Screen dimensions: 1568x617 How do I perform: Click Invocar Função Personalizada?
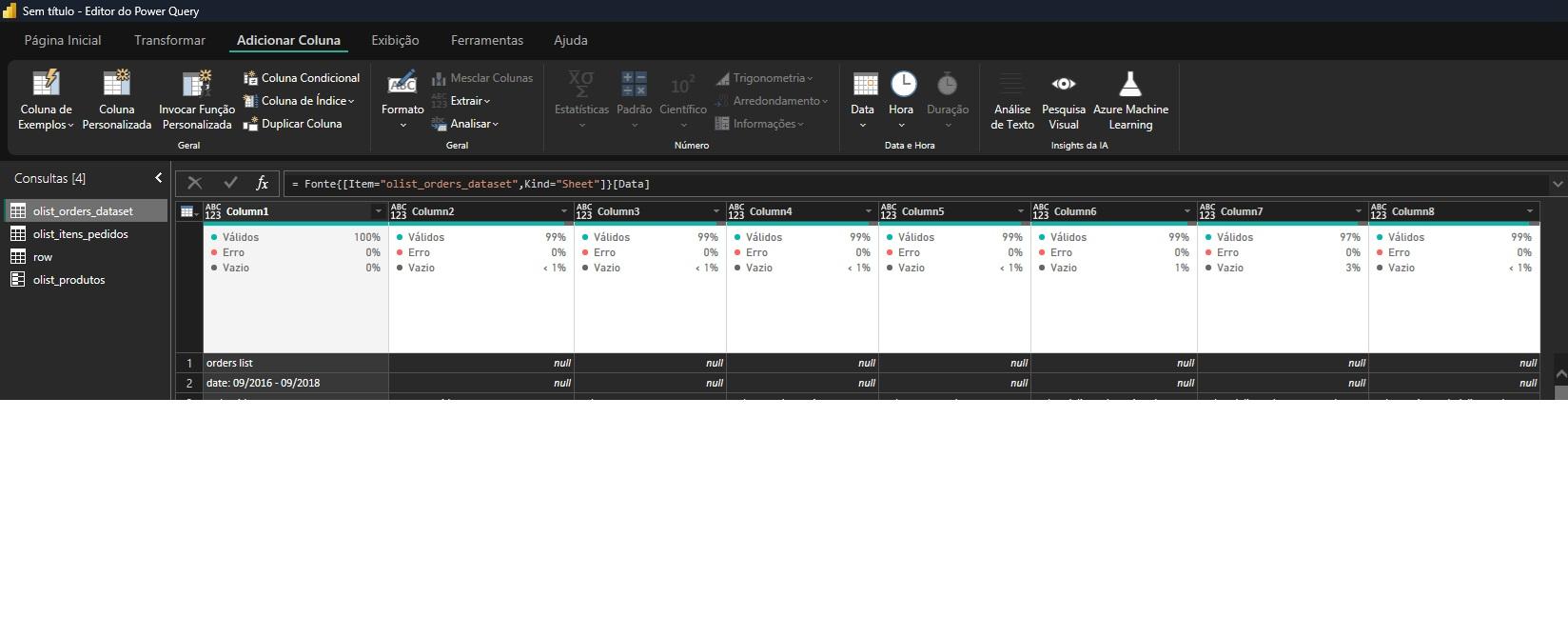197,100
